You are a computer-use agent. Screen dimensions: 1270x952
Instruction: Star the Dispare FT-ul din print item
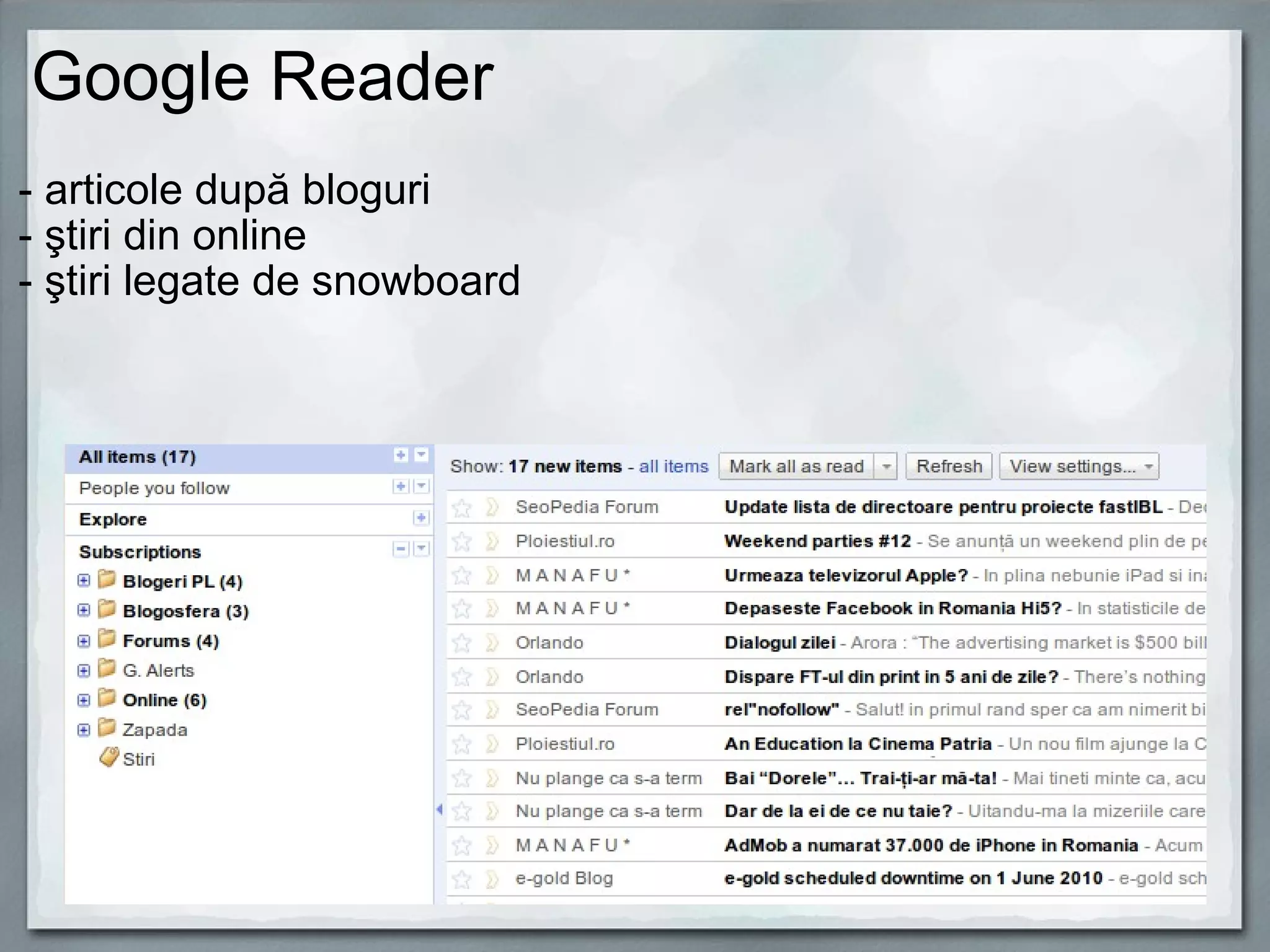click(x=461, y=677)
